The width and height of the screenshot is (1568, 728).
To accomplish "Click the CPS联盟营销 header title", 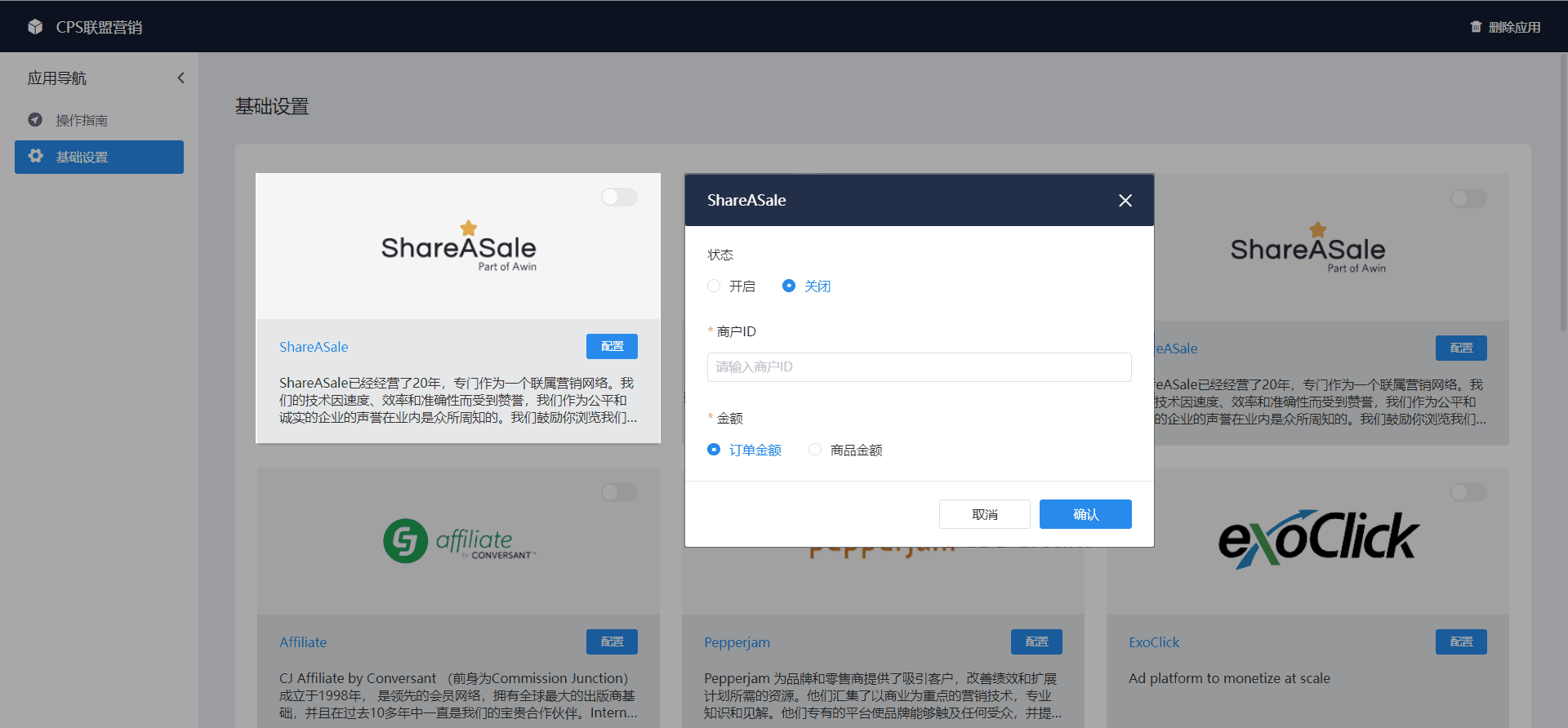I will (99, 27).
